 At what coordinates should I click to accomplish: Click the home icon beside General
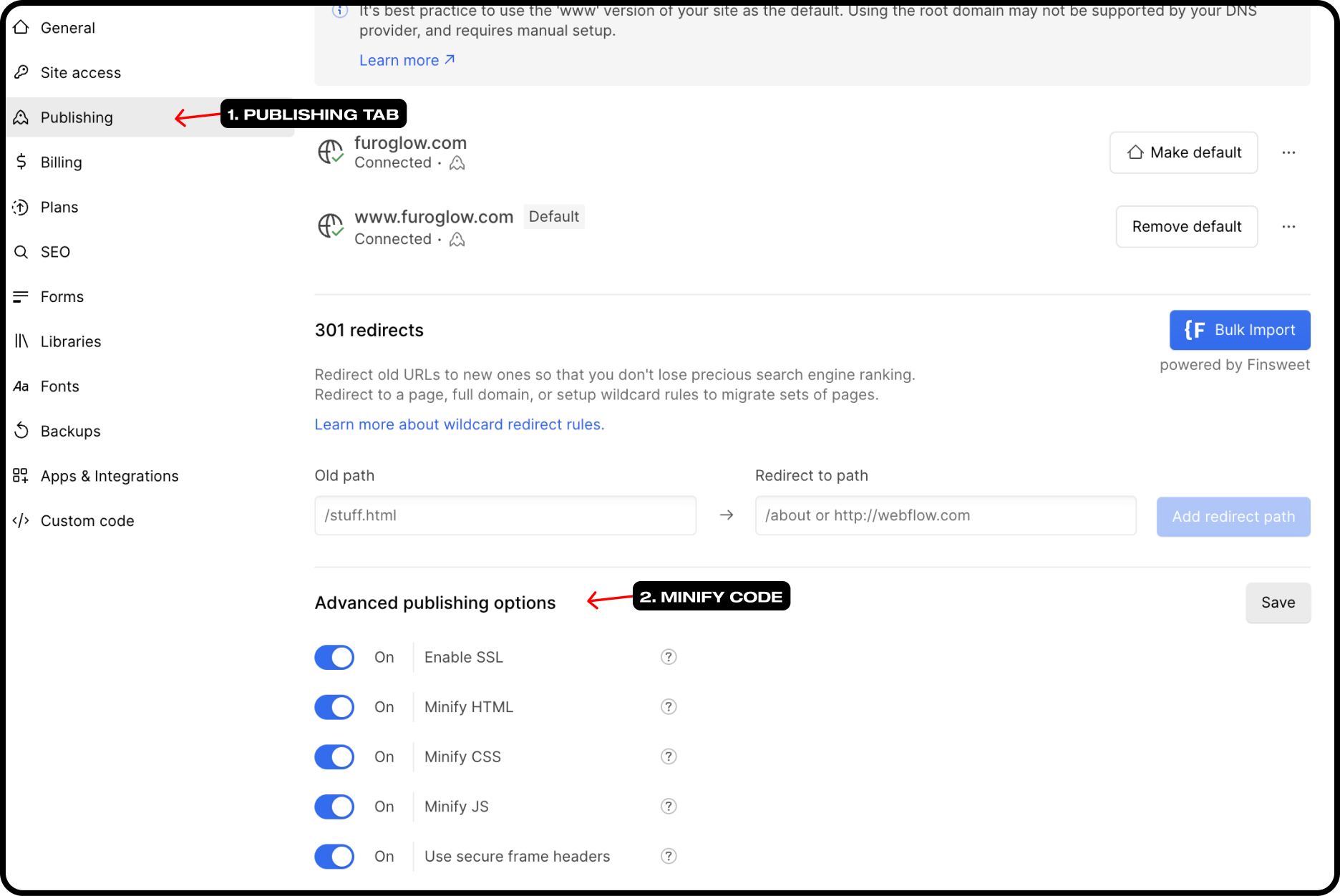point(21,27)
